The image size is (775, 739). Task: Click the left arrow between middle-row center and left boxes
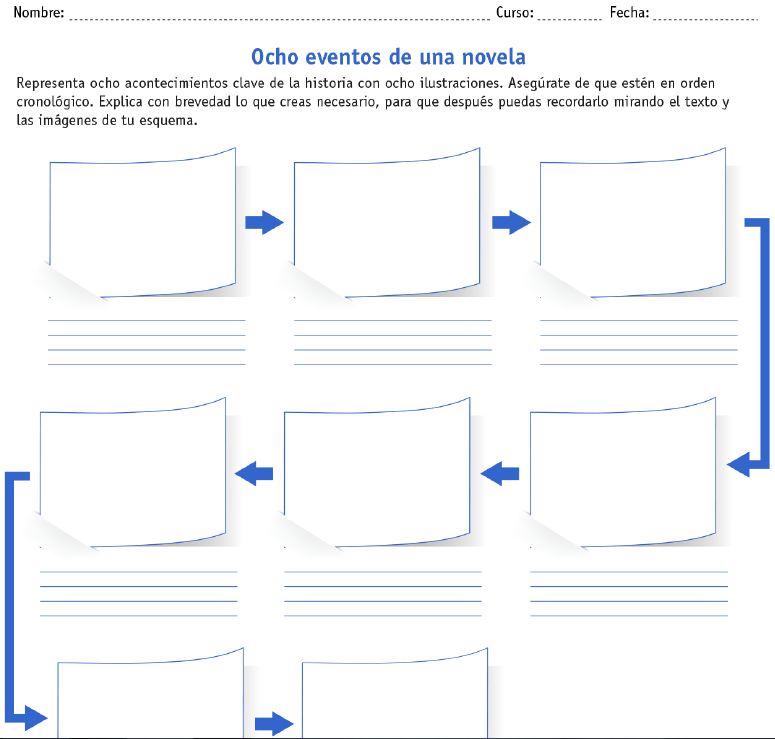point(254,473)
